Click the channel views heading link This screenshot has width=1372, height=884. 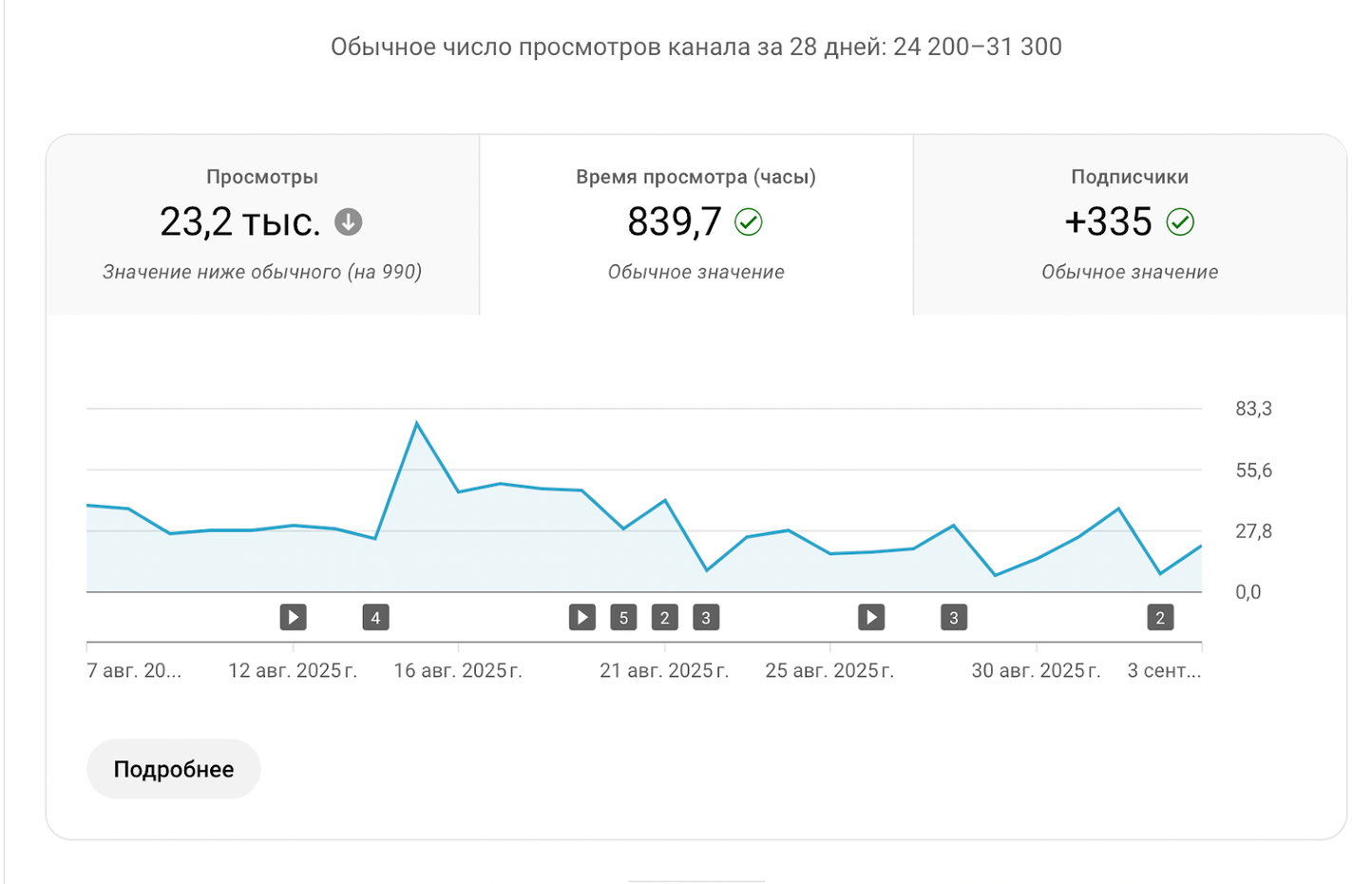tap(696, 47)
